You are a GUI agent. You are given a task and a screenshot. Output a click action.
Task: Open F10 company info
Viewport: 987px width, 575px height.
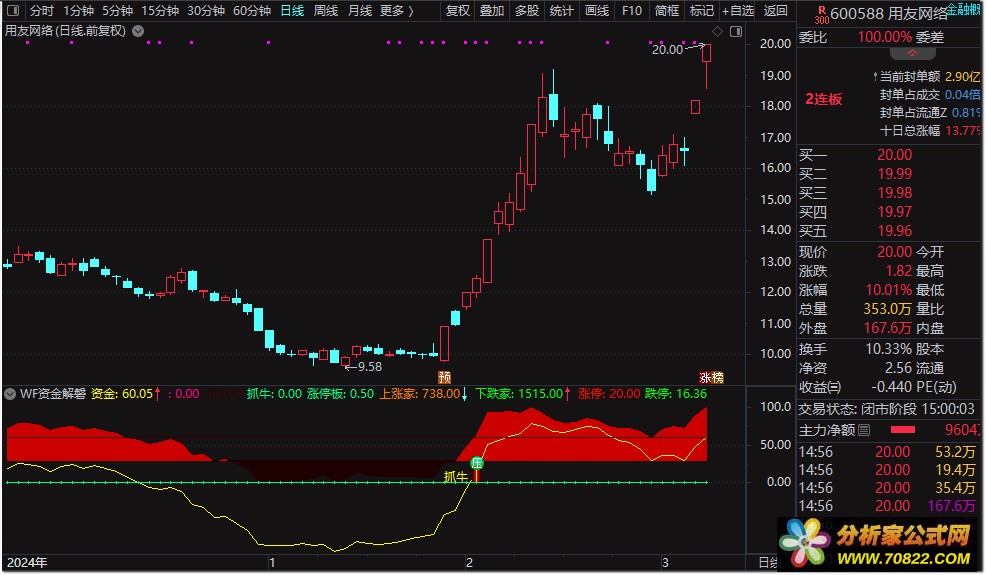(x=632, y=11)
